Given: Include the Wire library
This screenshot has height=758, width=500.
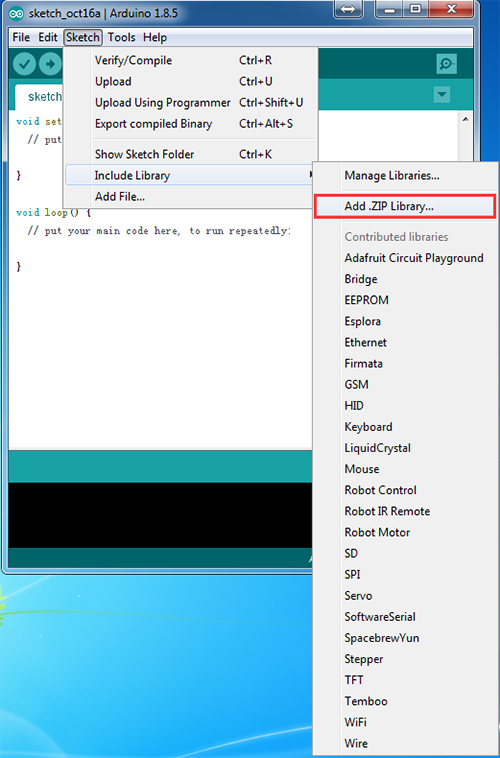Looking at the screenshot, I should pyautogui.click(x=405, y=743).
